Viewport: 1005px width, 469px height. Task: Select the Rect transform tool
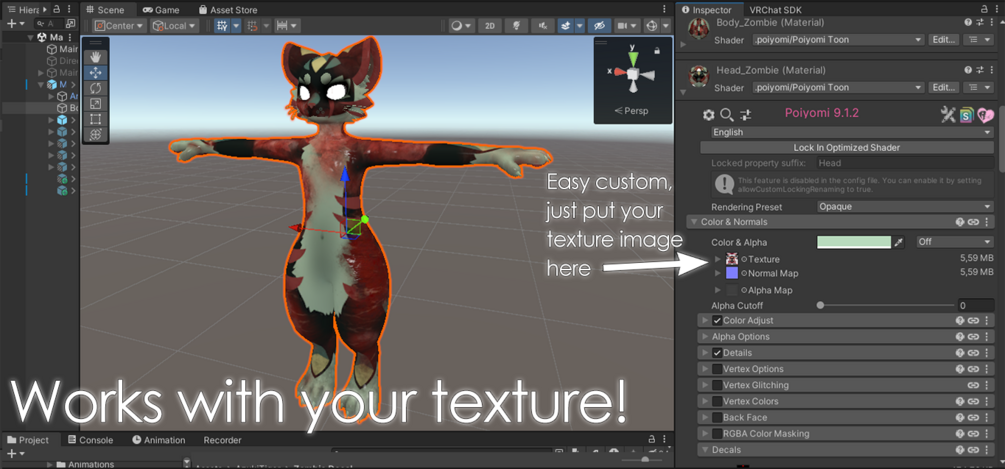[96, 119]
